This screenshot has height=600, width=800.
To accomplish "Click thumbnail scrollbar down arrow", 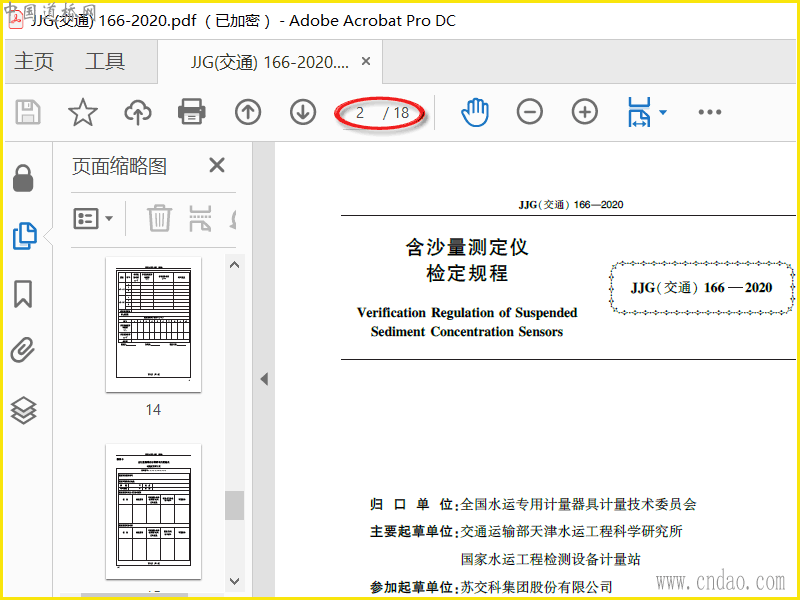I will (x=235, y=581).
